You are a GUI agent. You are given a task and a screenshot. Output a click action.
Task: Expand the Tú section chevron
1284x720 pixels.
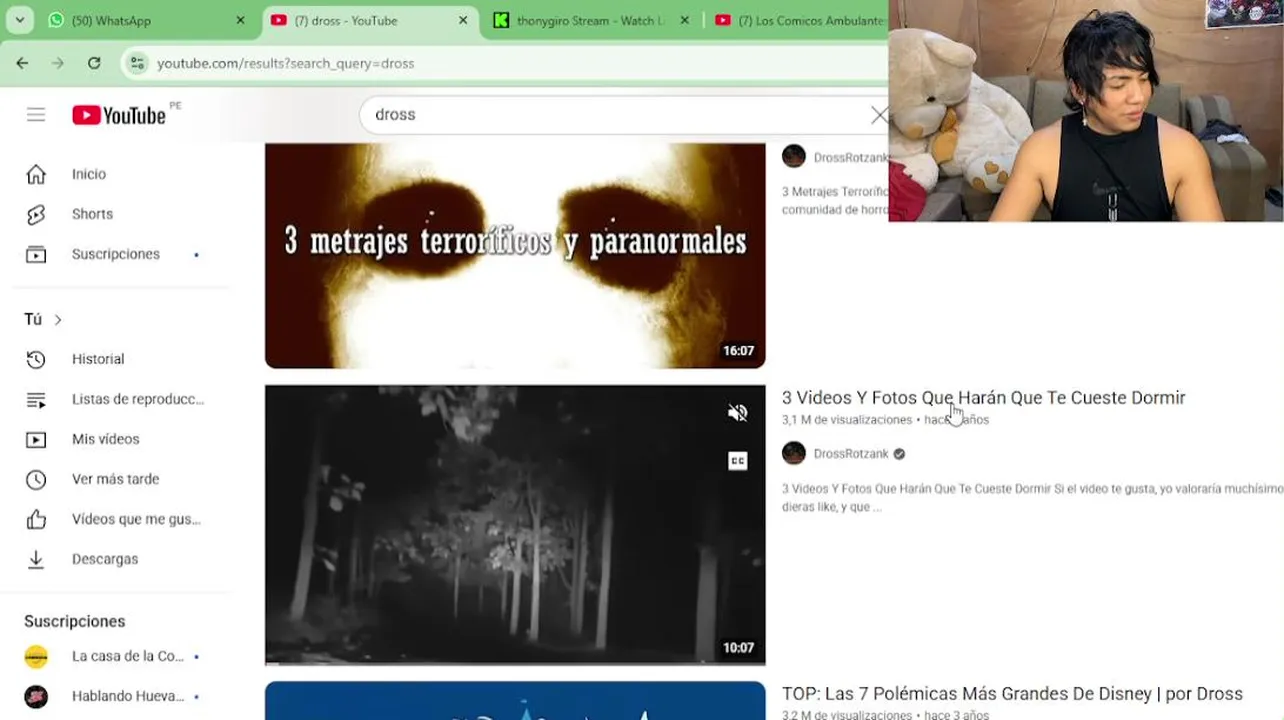pos(58,320)
